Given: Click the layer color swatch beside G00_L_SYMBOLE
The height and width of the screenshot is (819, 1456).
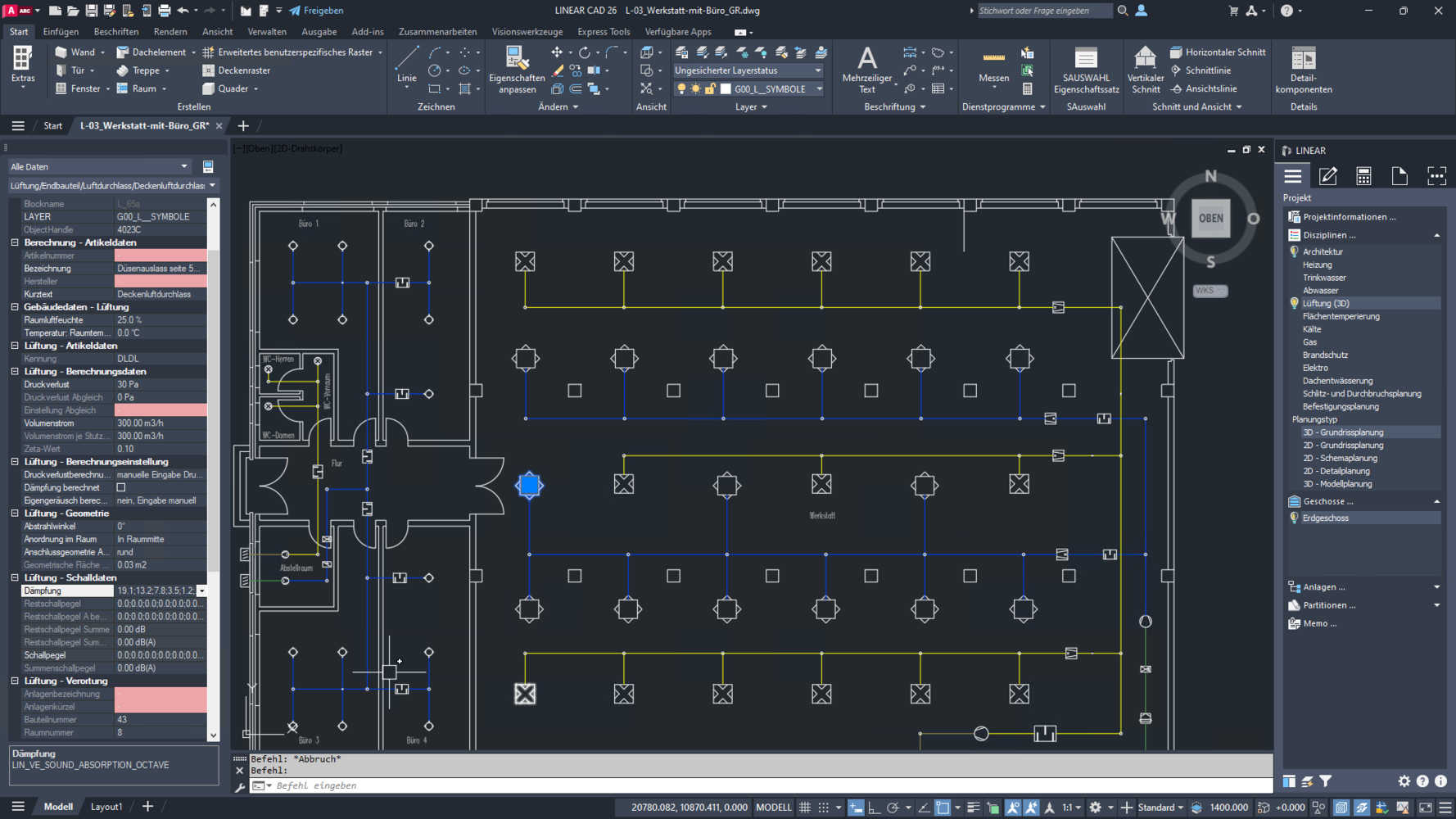Looking at the screenshot, I should (726, 89).
